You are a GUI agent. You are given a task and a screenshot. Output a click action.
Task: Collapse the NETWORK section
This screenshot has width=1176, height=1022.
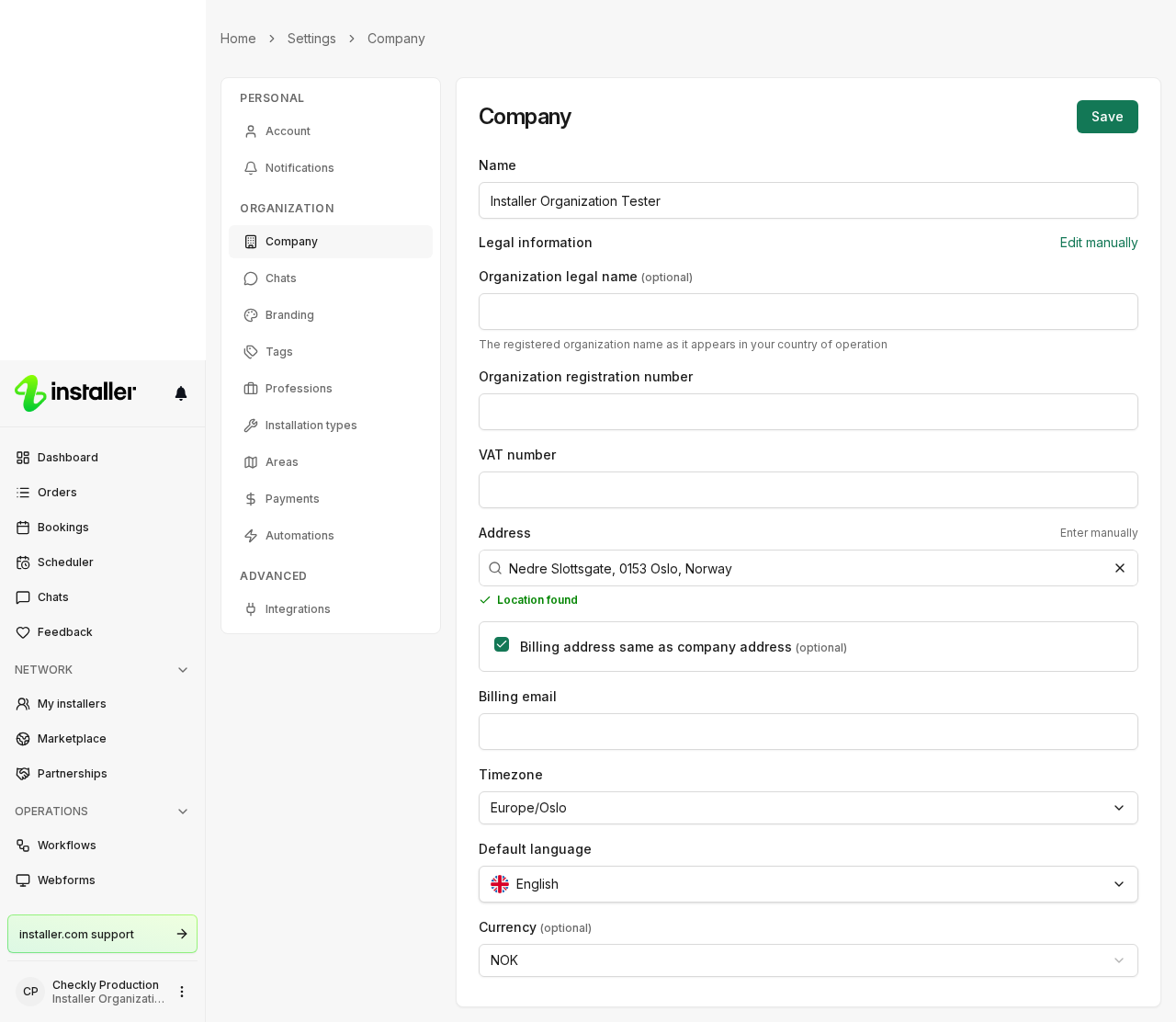[x=183, y=670]
